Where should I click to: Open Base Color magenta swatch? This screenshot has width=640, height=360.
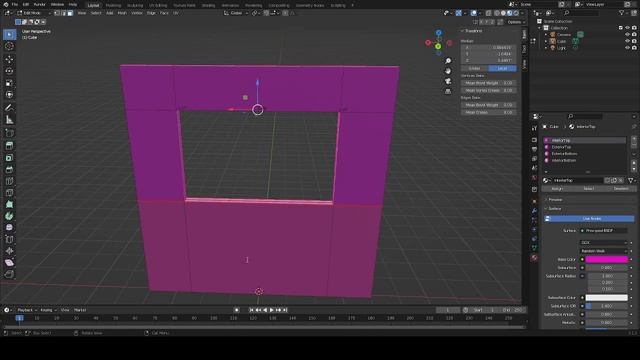(607, 260)
